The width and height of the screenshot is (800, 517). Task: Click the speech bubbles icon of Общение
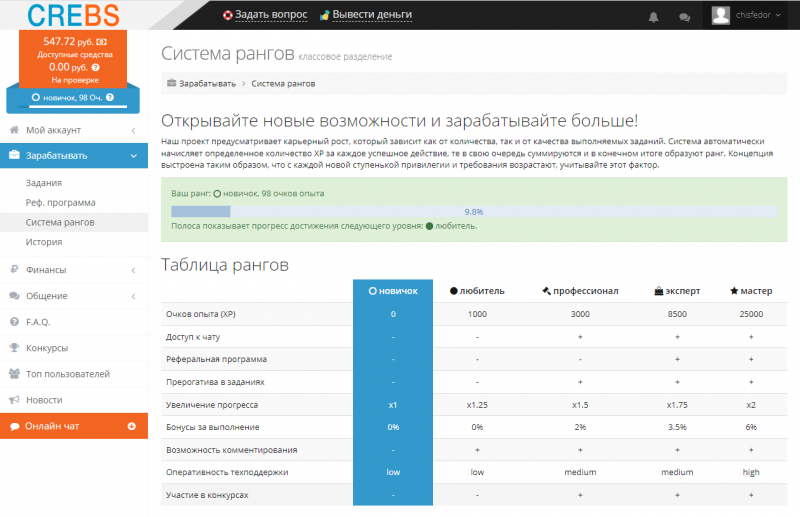pyautogui.click(x=14, y=296)
